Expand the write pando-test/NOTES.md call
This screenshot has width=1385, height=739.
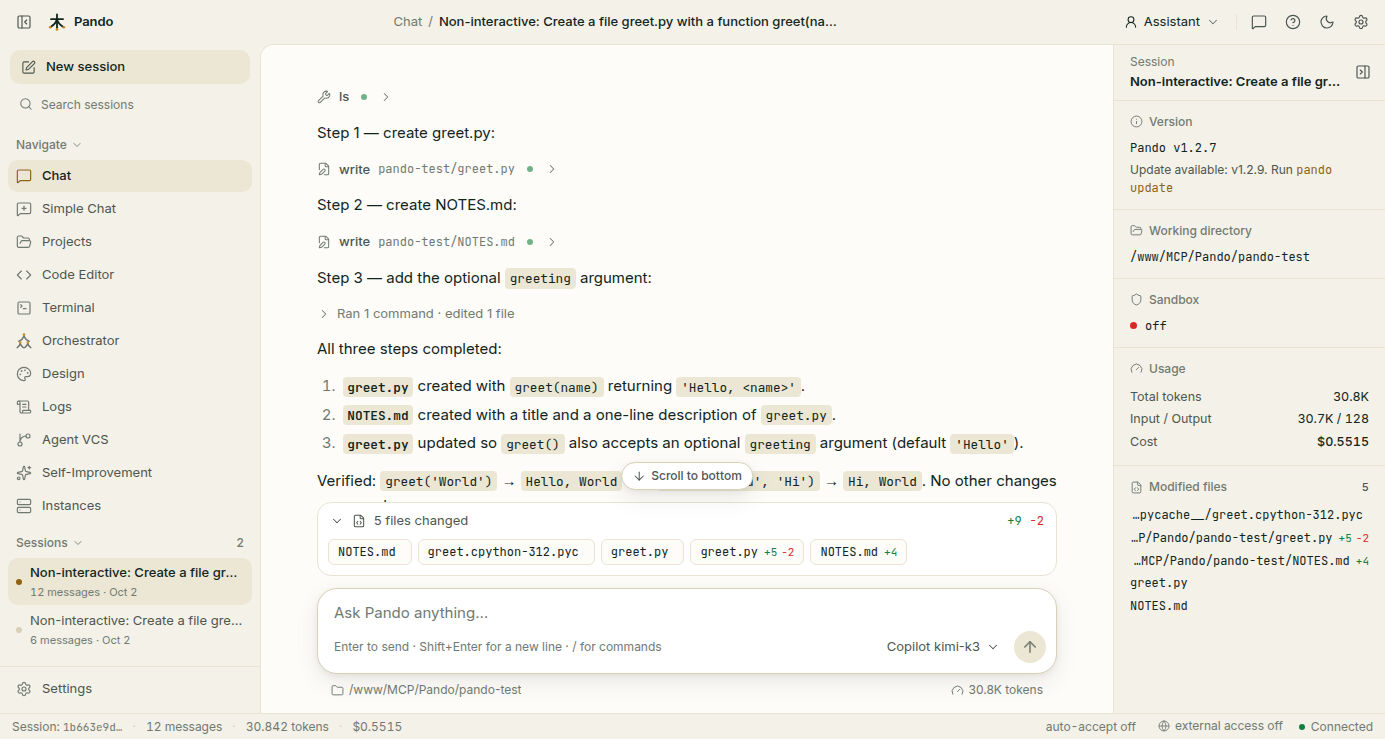(436, 242)
